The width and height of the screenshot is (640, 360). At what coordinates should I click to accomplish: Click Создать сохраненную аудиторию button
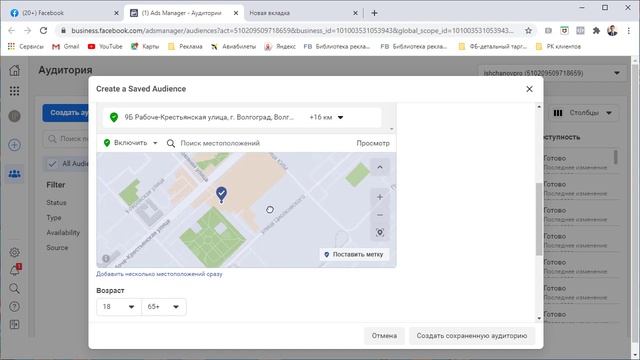pyautogui.click(x=472, y=336)
